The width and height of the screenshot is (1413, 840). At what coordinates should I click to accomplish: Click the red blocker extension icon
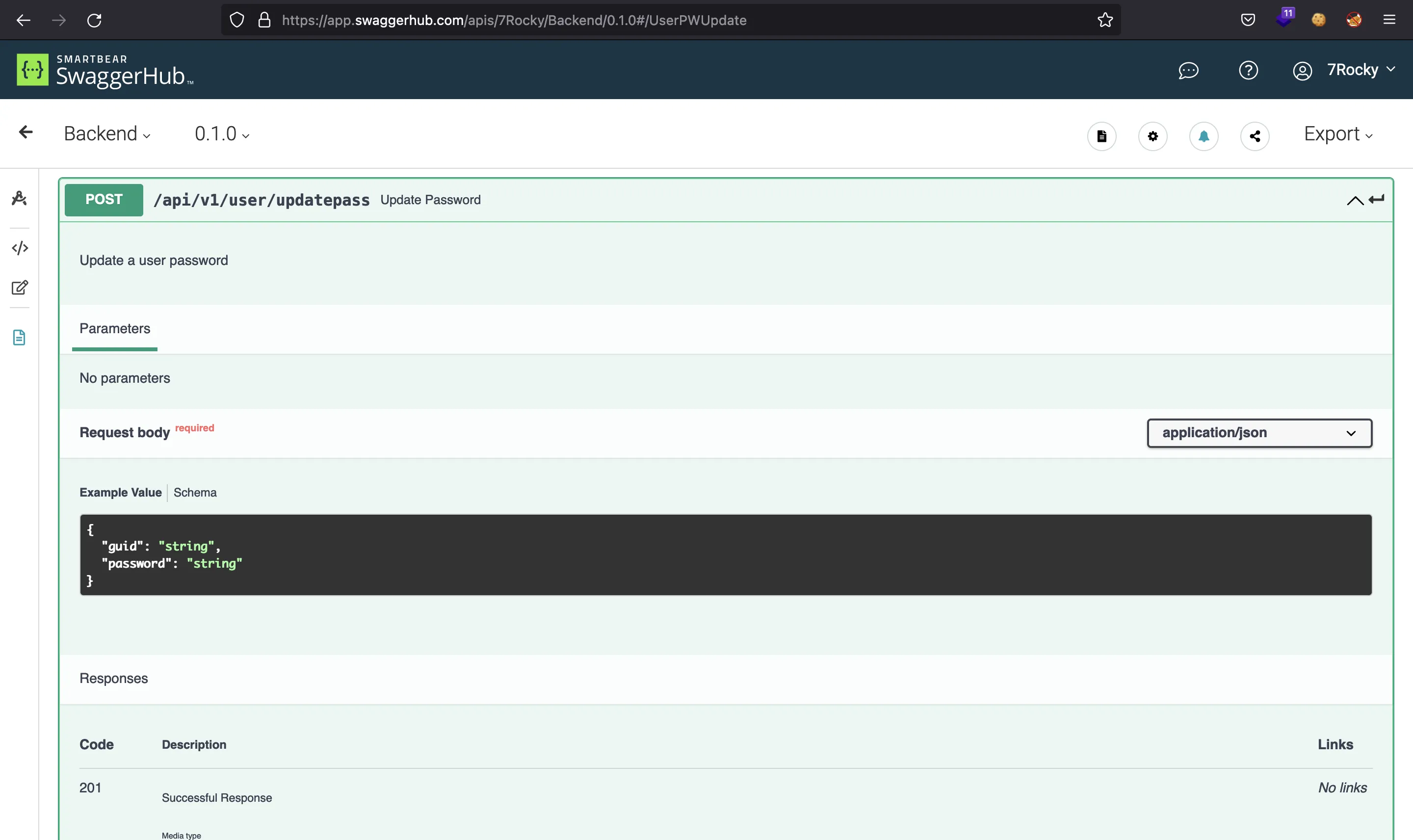click(1354, 21)
